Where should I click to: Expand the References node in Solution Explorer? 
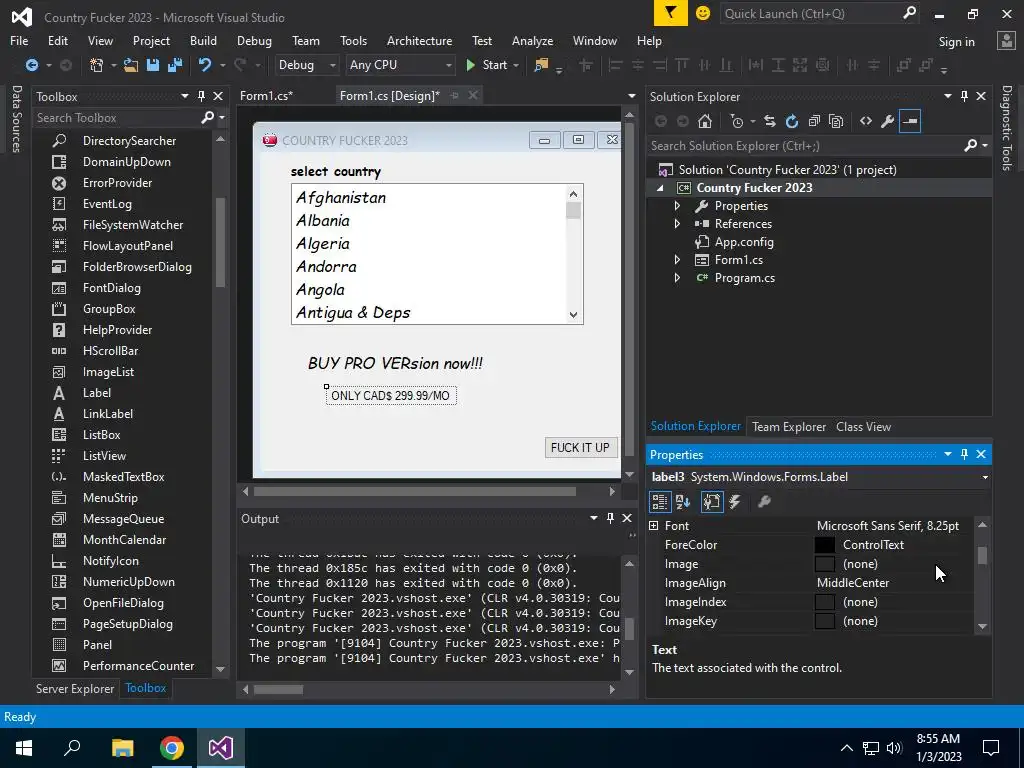point(677,223)
